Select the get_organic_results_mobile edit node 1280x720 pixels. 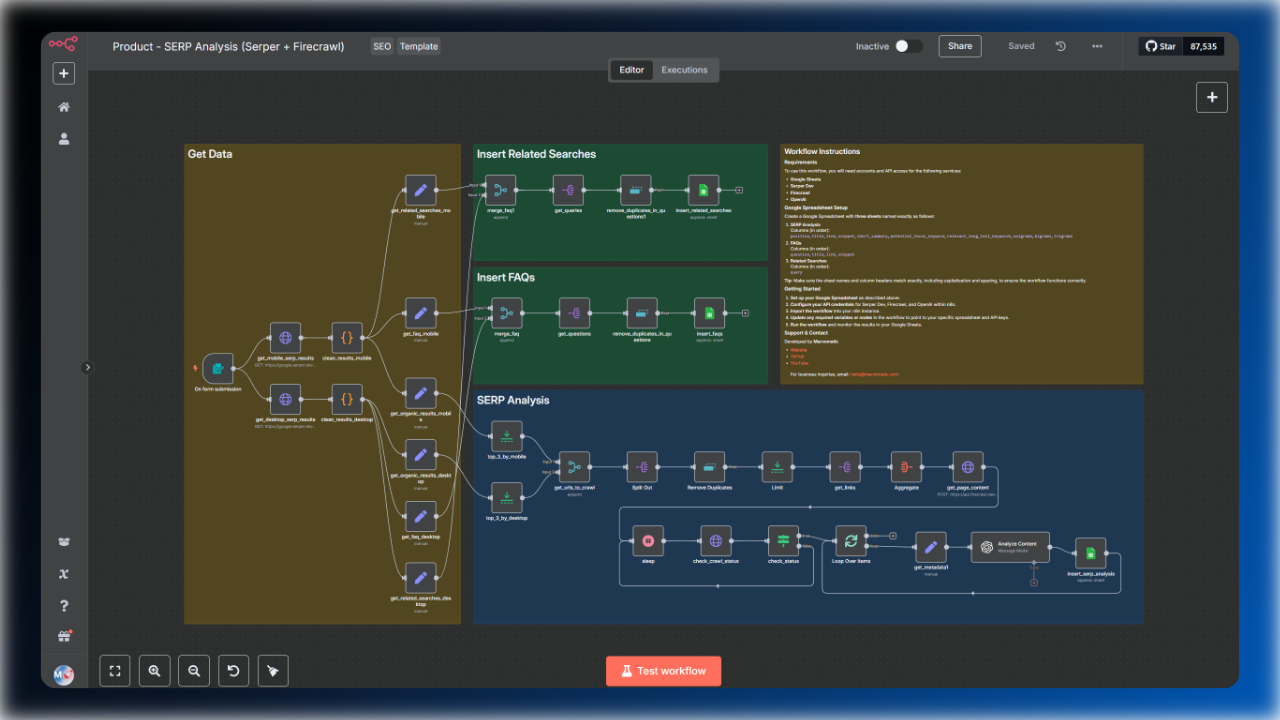420,393
